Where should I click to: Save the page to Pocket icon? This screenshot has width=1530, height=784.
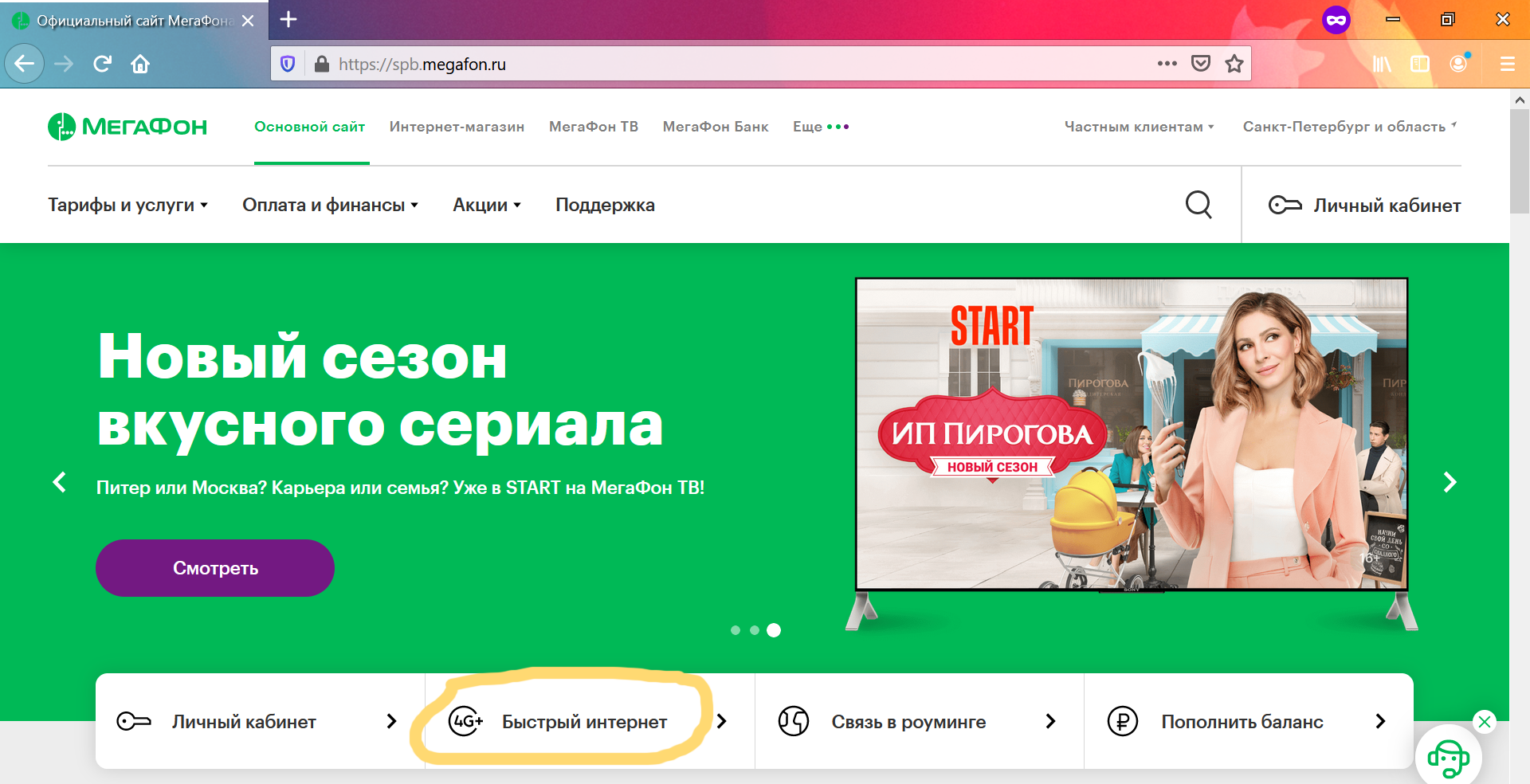tap(1201, 63)
